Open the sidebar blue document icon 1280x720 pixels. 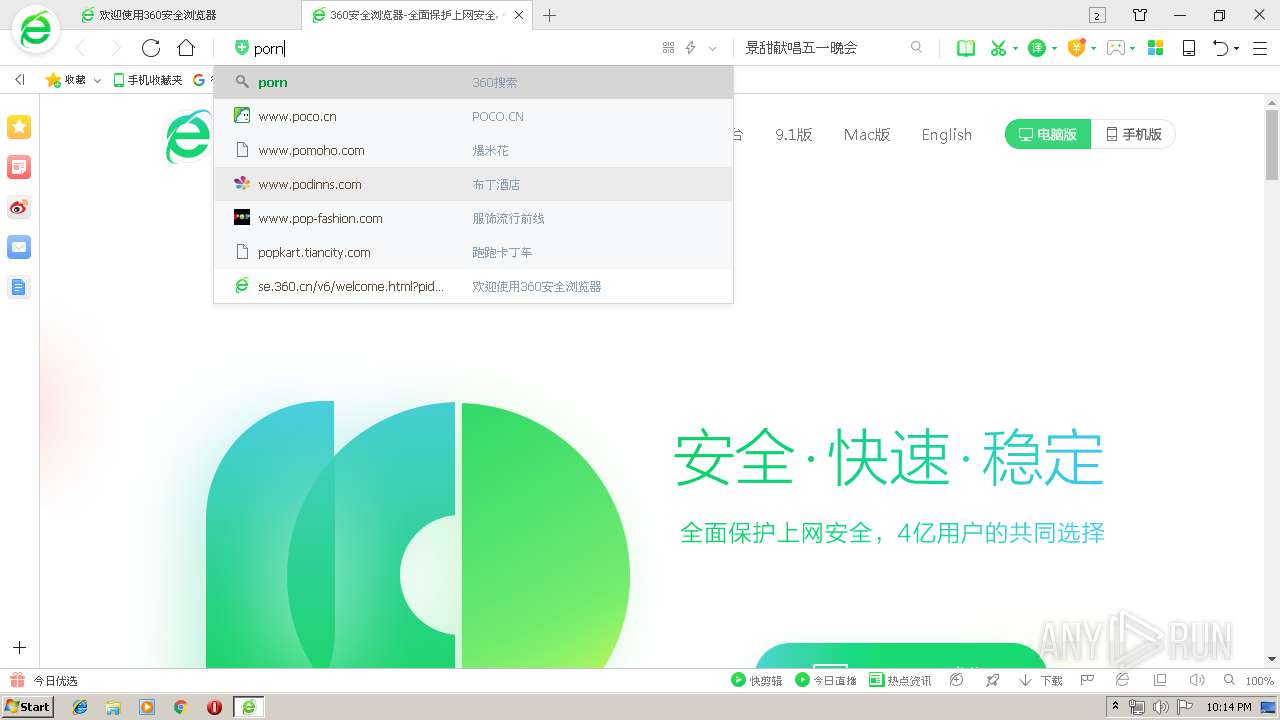(19, 287)
